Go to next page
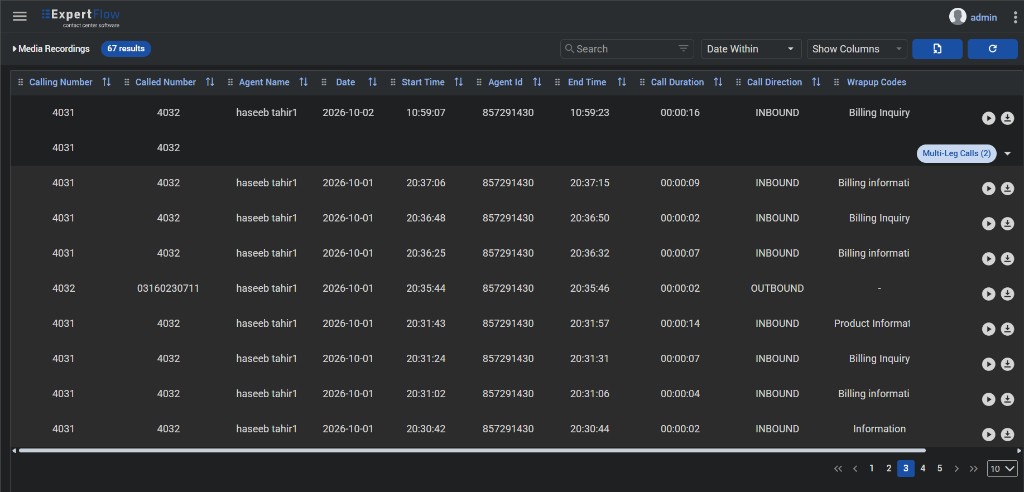The height and width of the screenshot is (492, 1024). point(957,468)
